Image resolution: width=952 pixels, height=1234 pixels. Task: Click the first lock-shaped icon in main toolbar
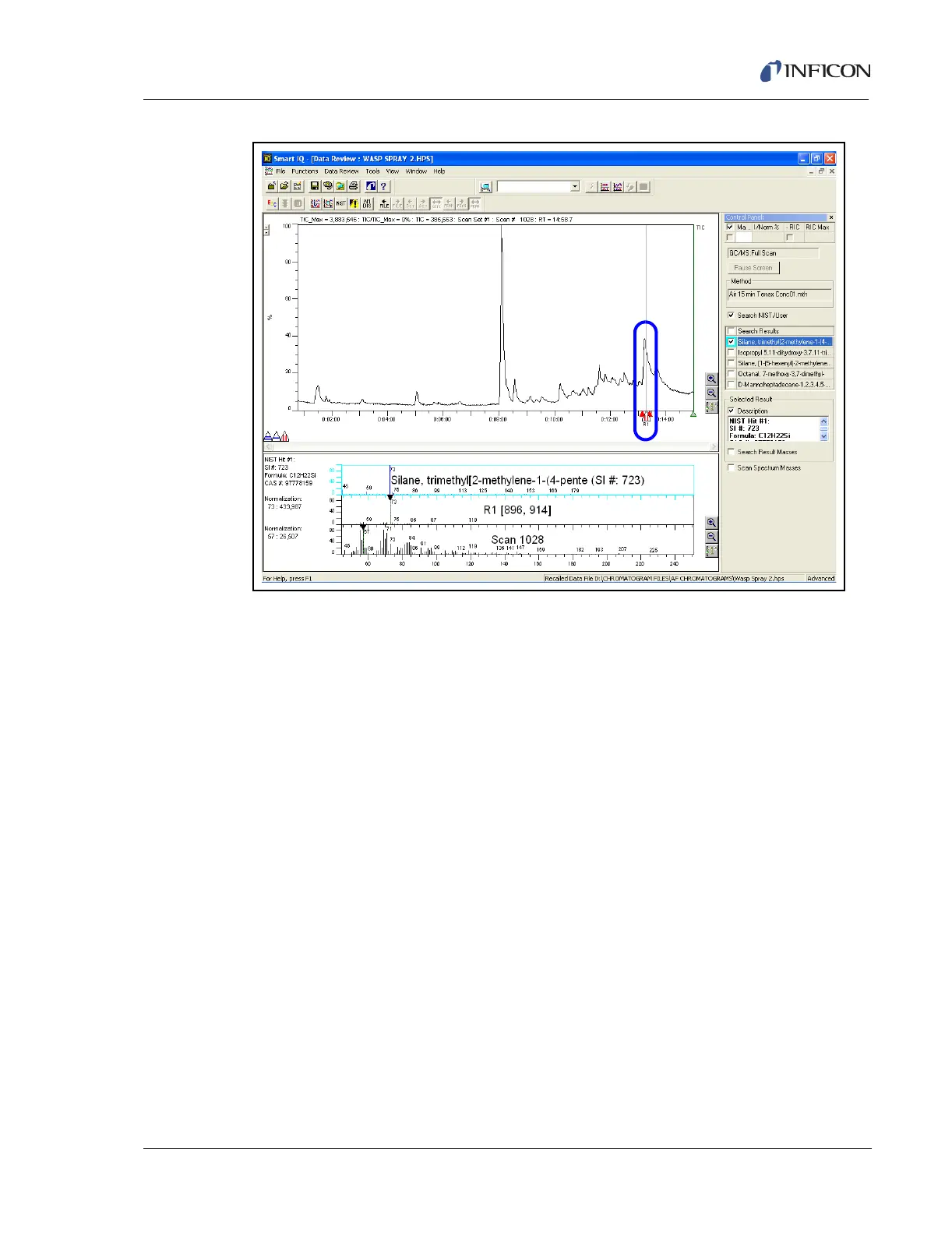(x=271, y=186)
